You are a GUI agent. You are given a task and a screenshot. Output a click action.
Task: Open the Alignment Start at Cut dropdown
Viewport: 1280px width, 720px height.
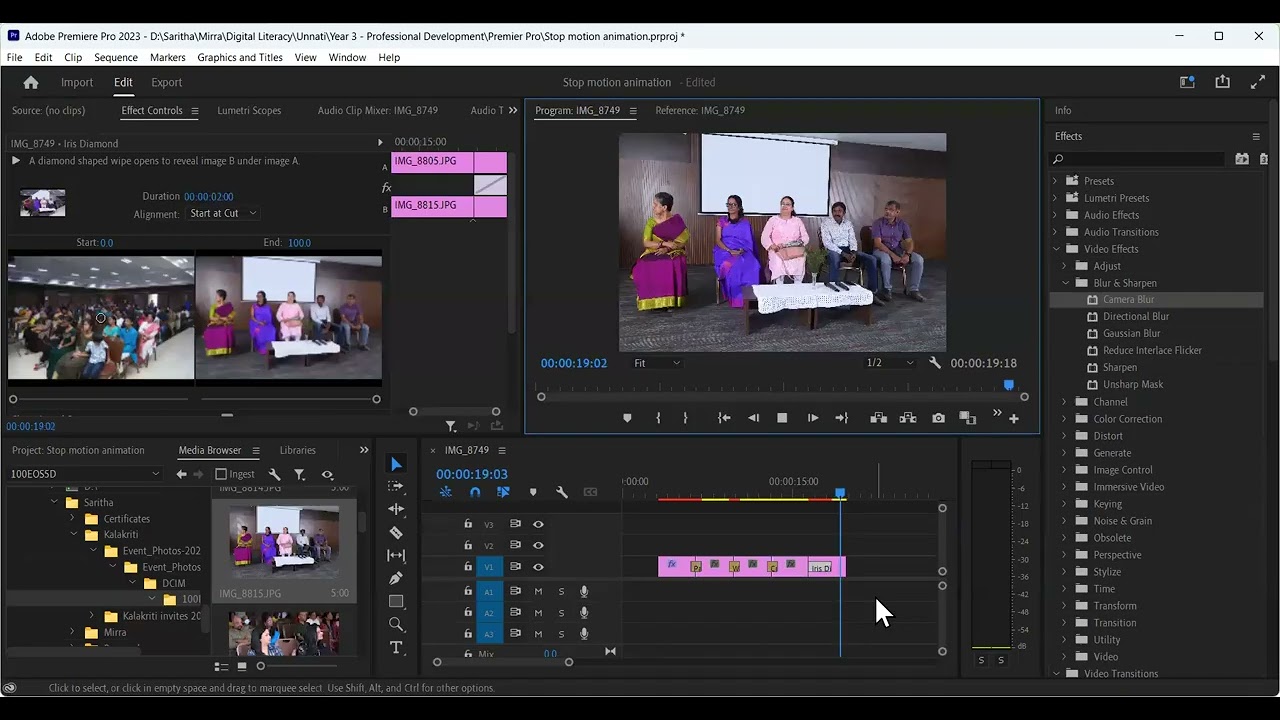[224, 214]
